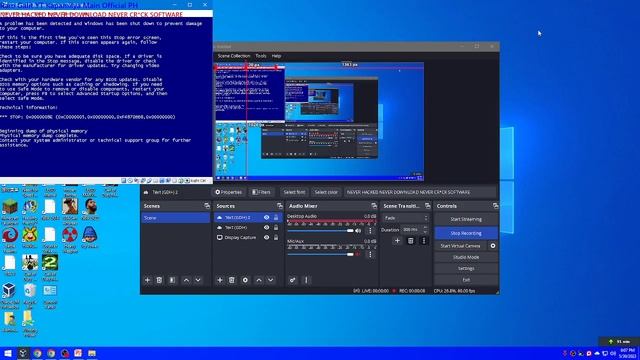Open Scene Collection menu
Viewport: 640px width, 360px height.
[233, 56]
